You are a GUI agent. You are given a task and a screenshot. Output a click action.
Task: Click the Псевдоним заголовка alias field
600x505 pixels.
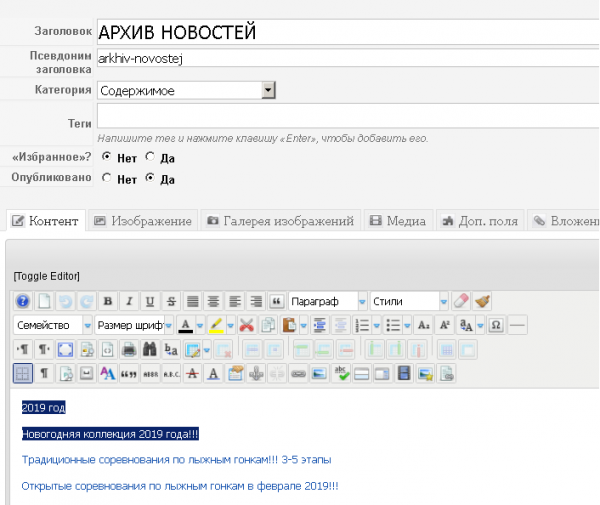pos(348,58)
